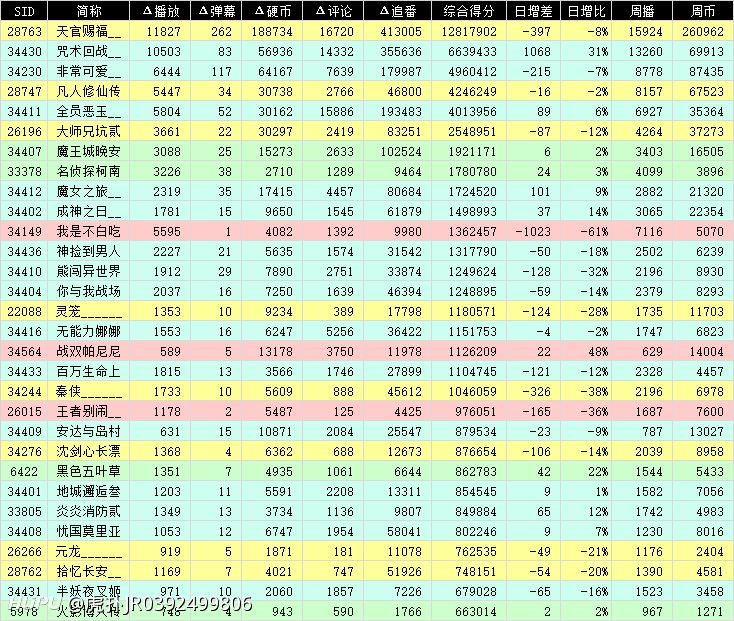
Task: Click the 追番 column header
Action: (x=397, y=11)
